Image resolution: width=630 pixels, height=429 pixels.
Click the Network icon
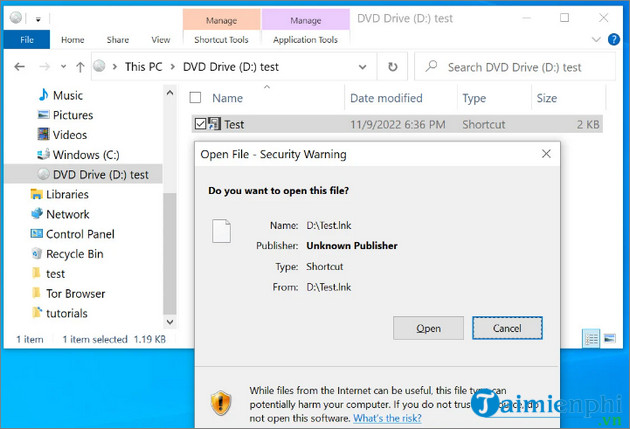(x=37, y=213)
